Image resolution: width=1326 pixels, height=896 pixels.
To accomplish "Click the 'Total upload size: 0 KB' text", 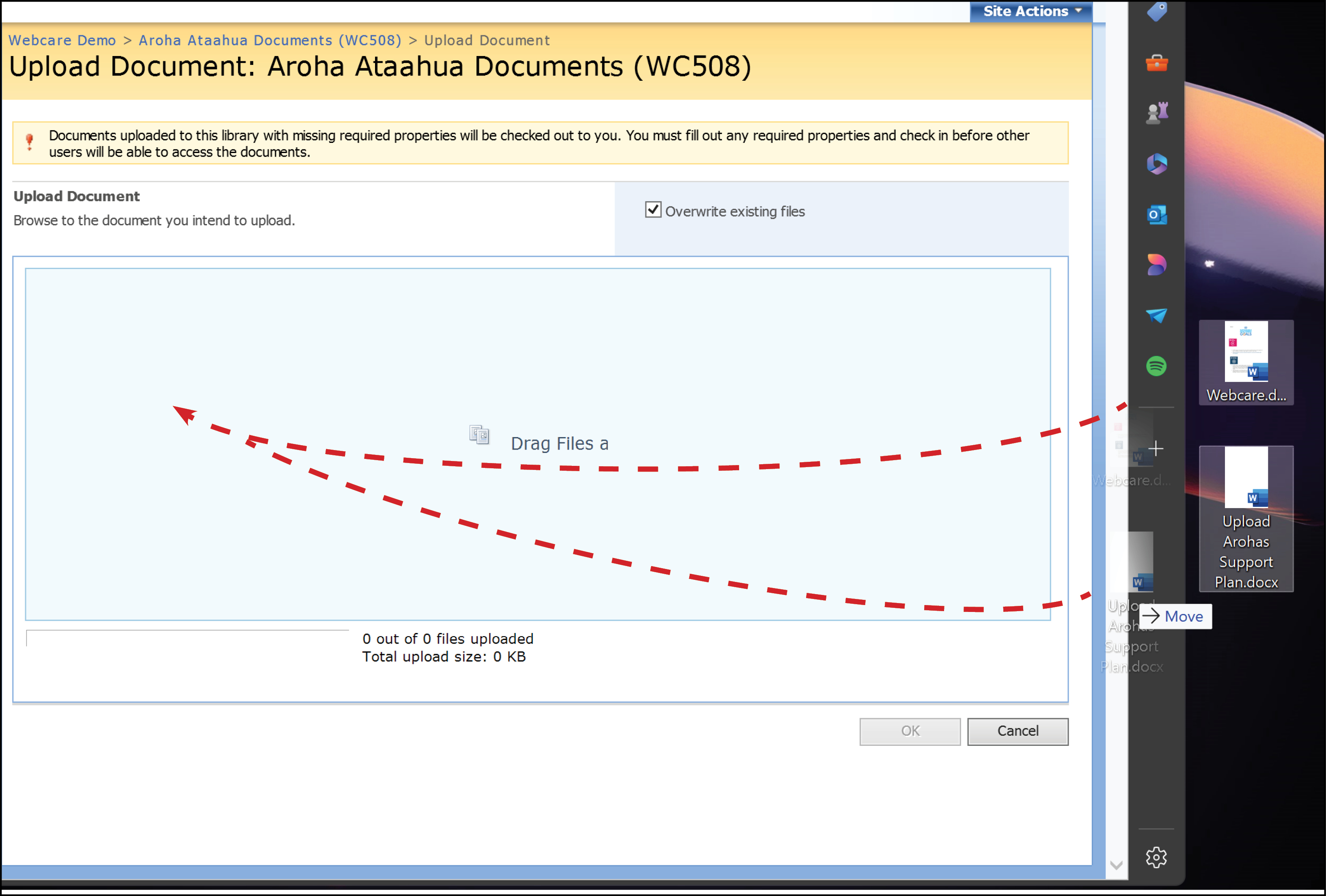I will point(444,657).
